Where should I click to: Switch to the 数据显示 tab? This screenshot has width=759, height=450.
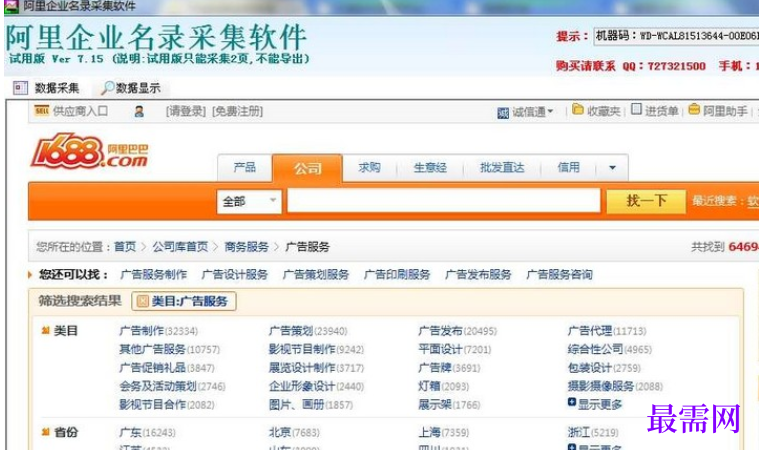(x=131, y=88)
